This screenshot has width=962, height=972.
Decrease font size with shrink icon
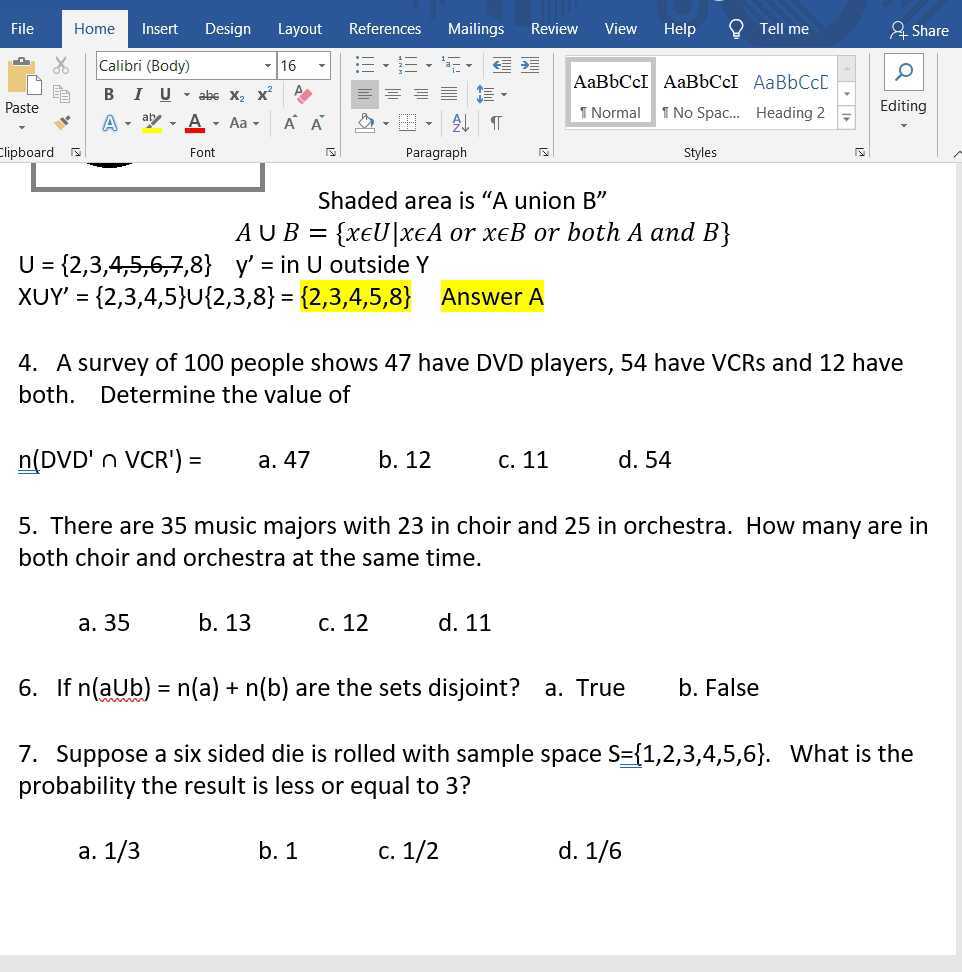(x=317, y=123)
